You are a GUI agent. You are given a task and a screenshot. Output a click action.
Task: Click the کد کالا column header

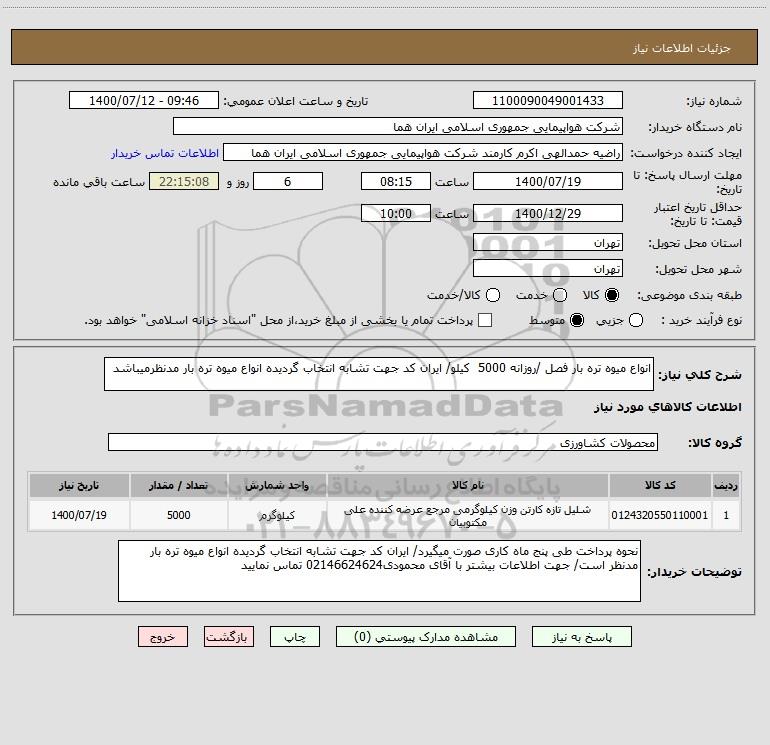pyautogui.click(x=660, y=486)
